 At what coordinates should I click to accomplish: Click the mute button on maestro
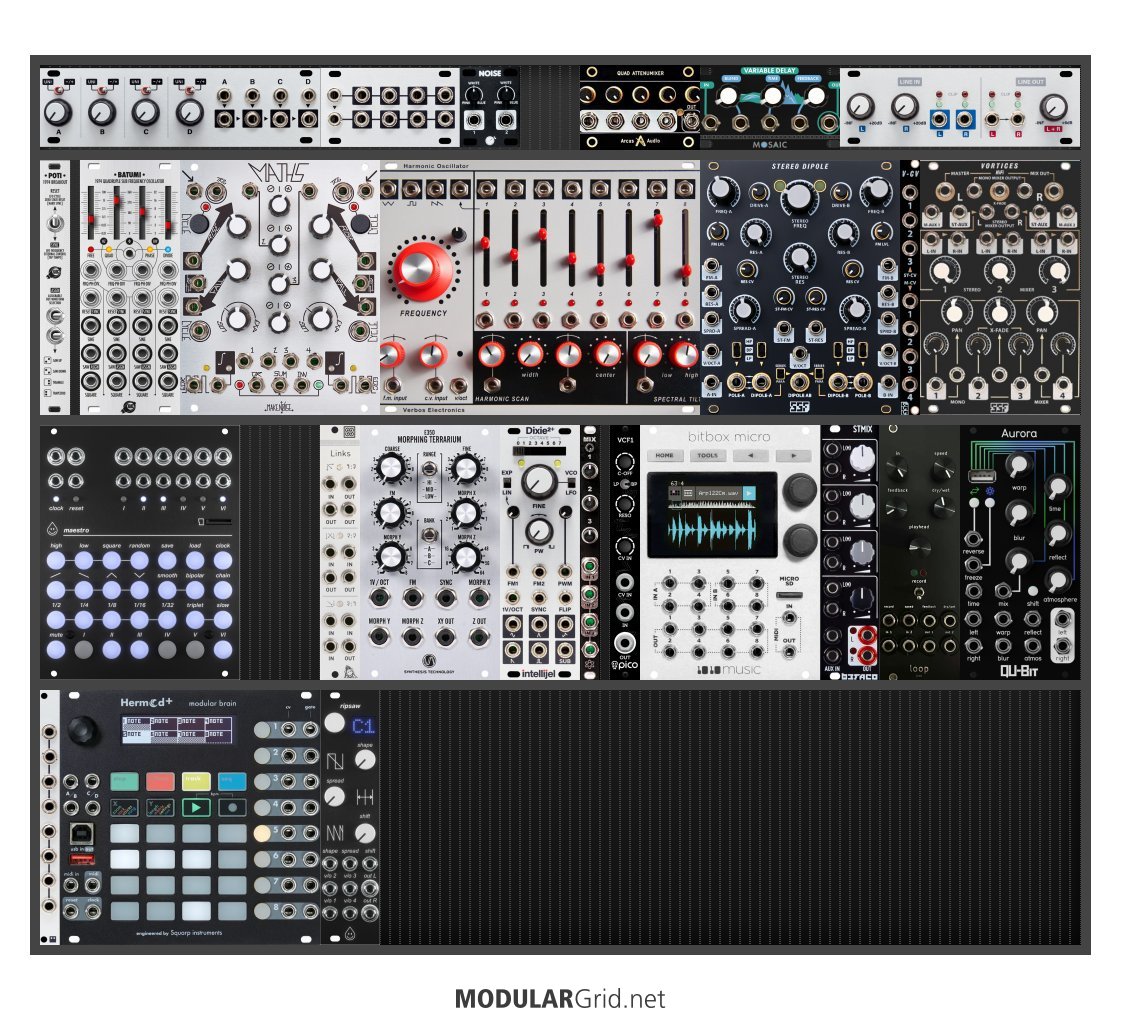[56, 649]
